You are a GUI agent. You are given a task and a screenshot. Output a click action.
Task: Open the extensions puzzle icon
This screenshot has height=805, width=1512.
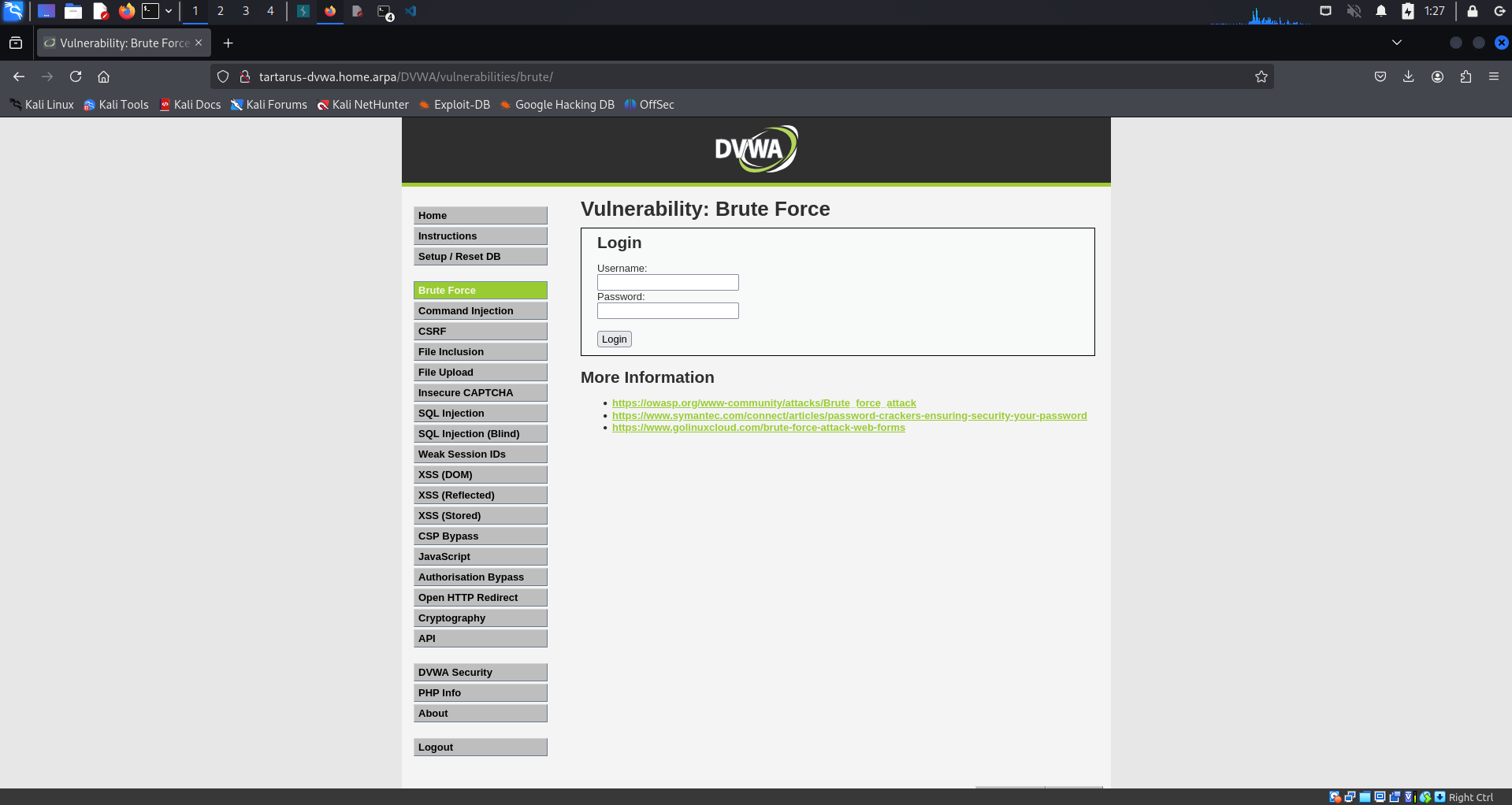pos(1465,76)
